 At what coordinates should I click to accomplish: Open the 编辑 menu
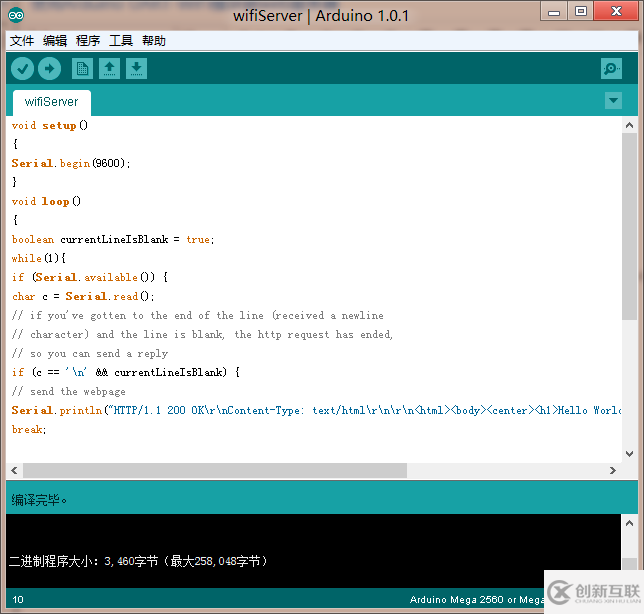point(55,41)
